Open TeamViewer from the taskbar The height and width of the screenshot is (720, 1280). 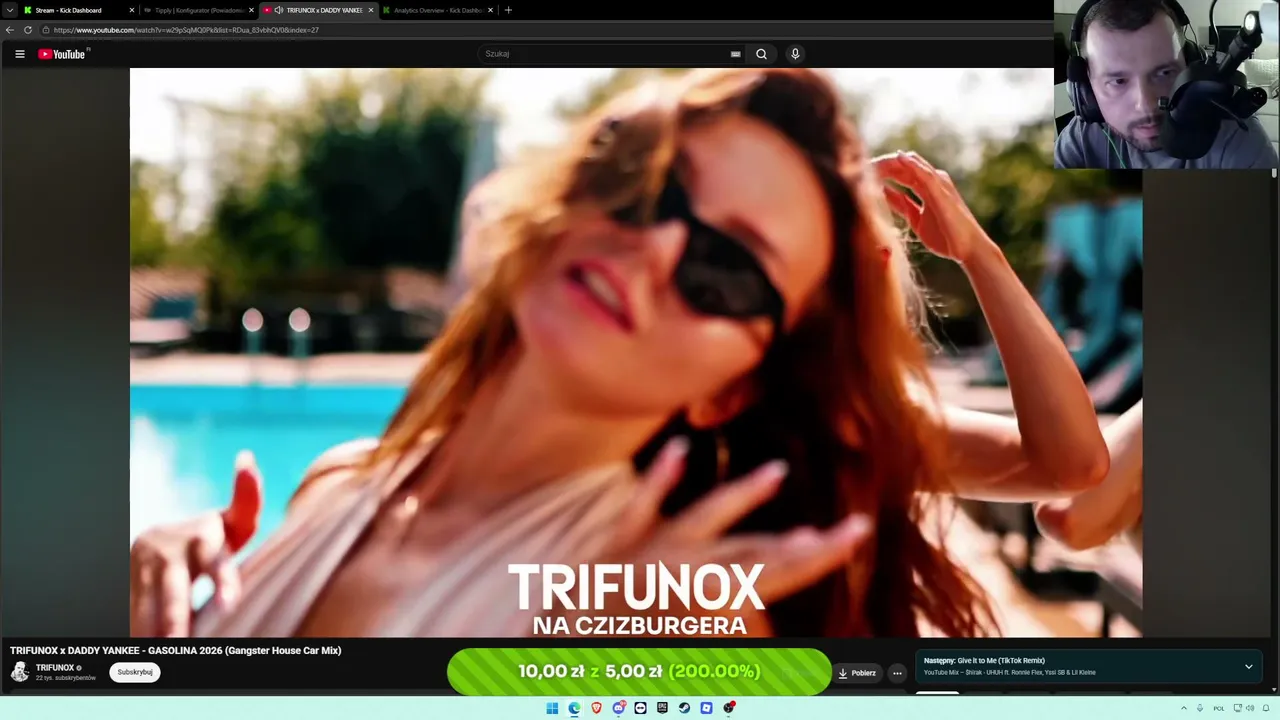[640, 708]
